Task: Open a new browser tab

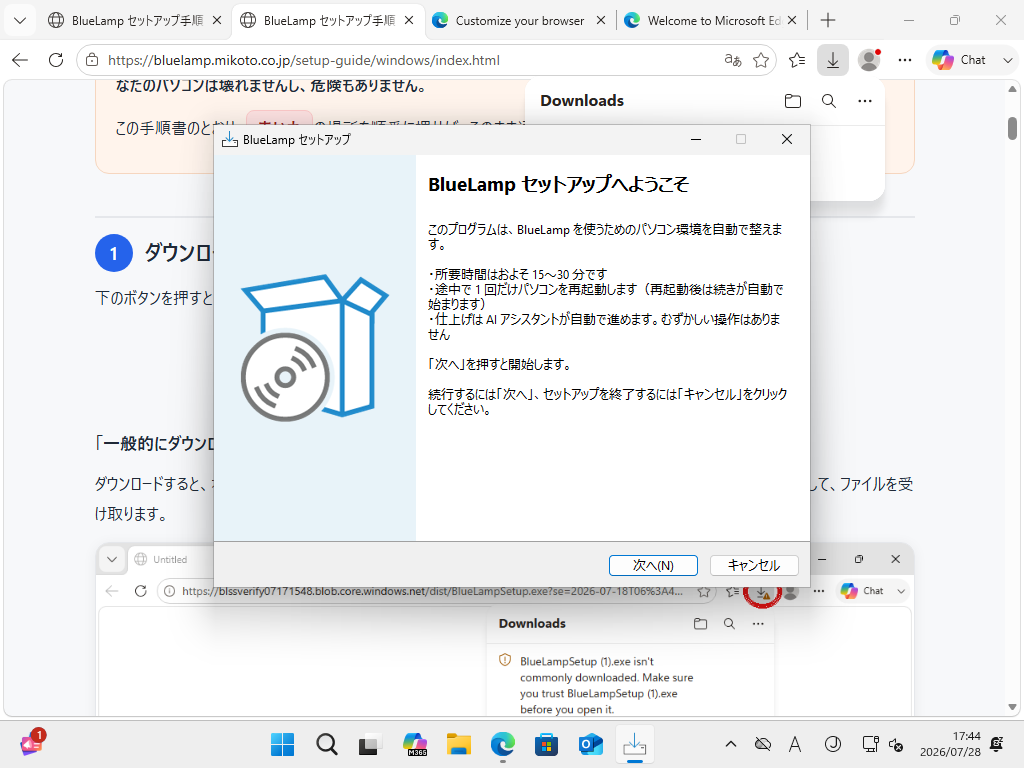Action: point(828,21)
